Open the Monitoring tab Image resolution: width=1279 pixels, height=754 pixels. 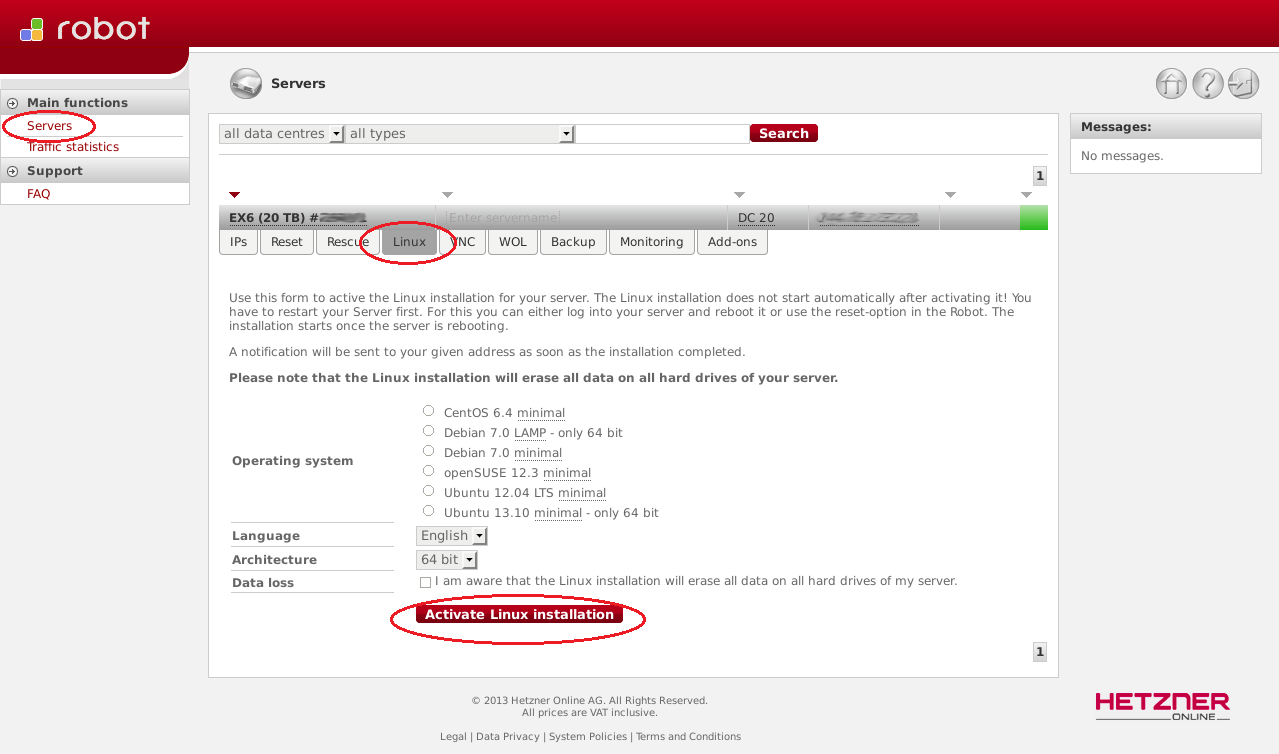(x=652, y=242)
